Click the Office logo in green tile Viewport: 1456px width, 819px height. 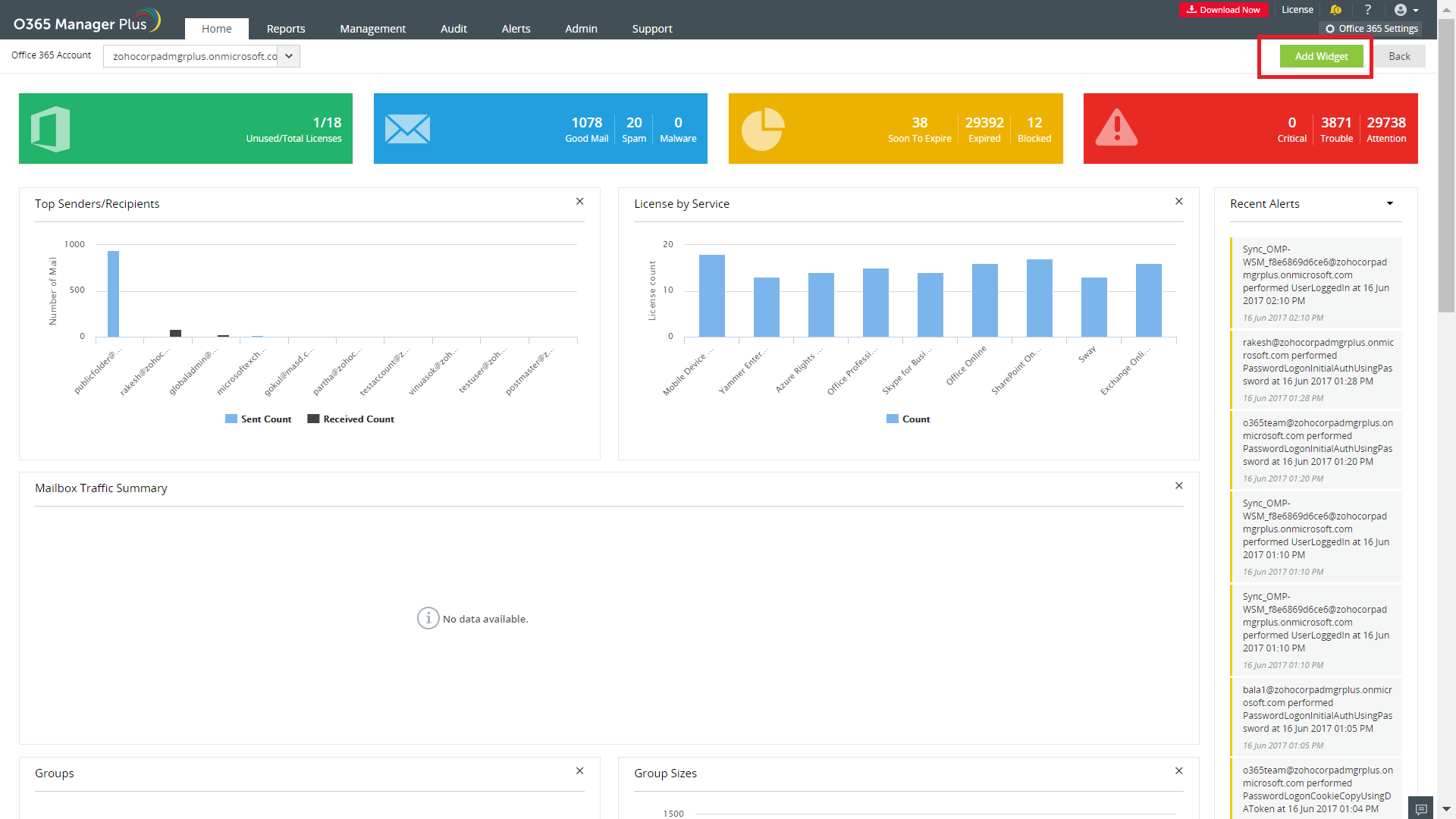pyautogui.click(x=51, y=129)
